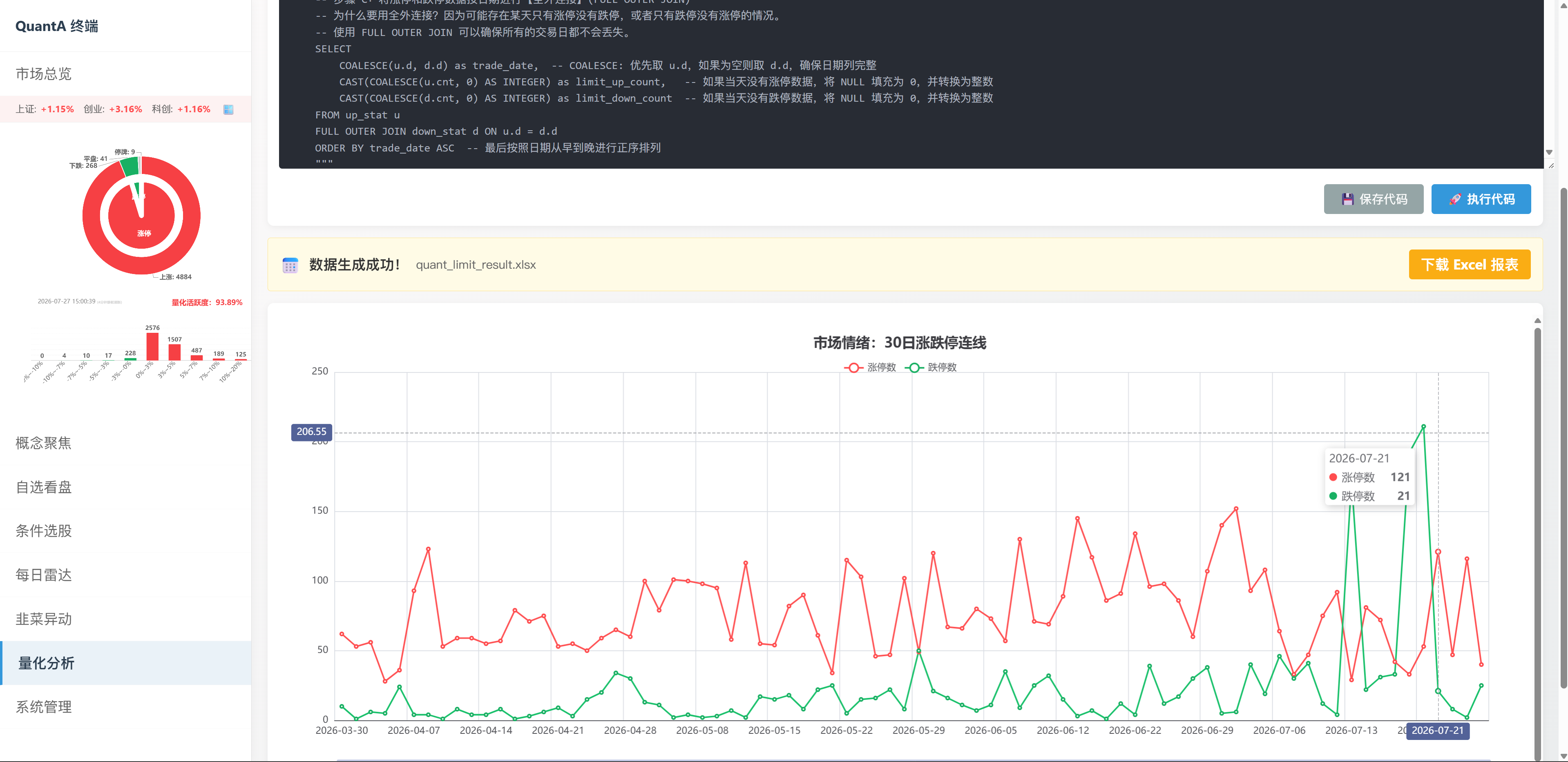
Task: Click the 上证: +1.15% index value
Action: click(x=45, y=109)
